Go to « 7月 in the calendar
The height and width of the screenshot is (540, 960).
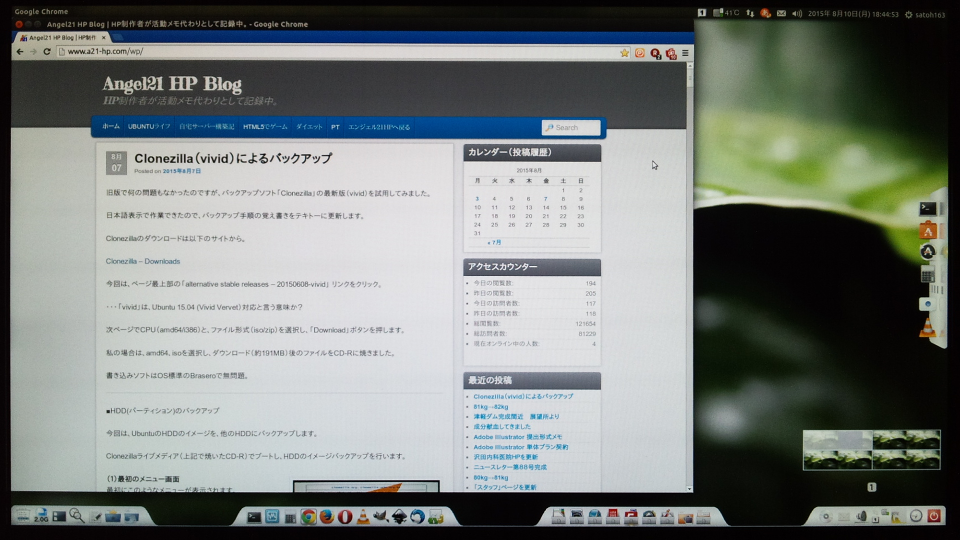(x=494, y=242)
